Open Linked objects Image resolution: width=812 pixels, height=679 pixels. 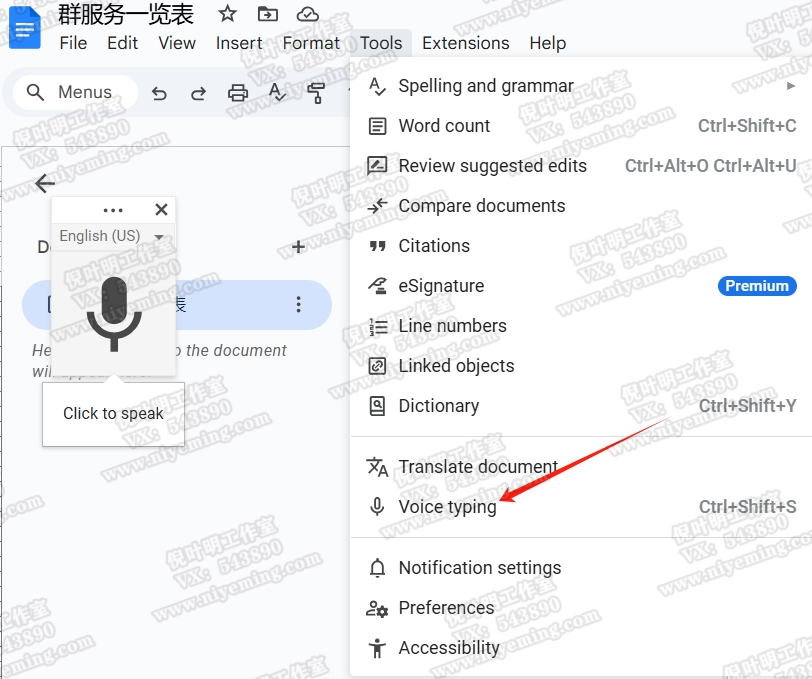coord(581,366)
